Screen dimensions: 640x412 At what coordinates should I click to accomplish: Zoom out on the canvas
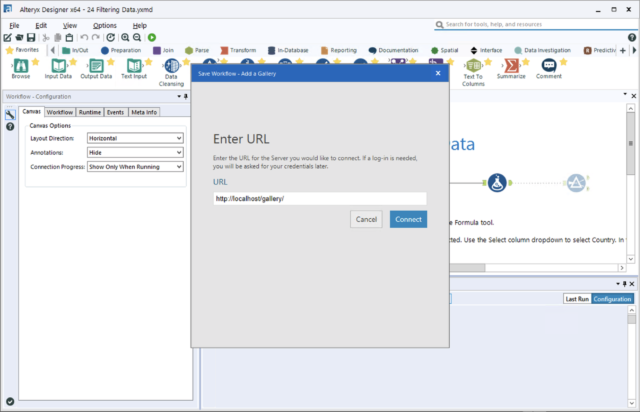click(x=137, y=38)
